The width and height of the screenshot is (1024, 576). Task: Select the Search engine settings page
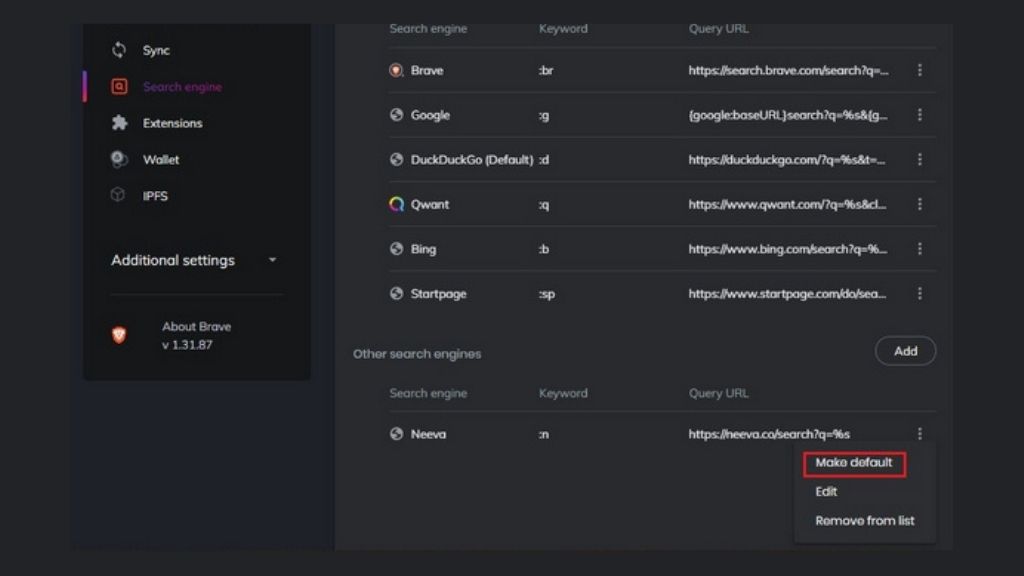(182, 87)
